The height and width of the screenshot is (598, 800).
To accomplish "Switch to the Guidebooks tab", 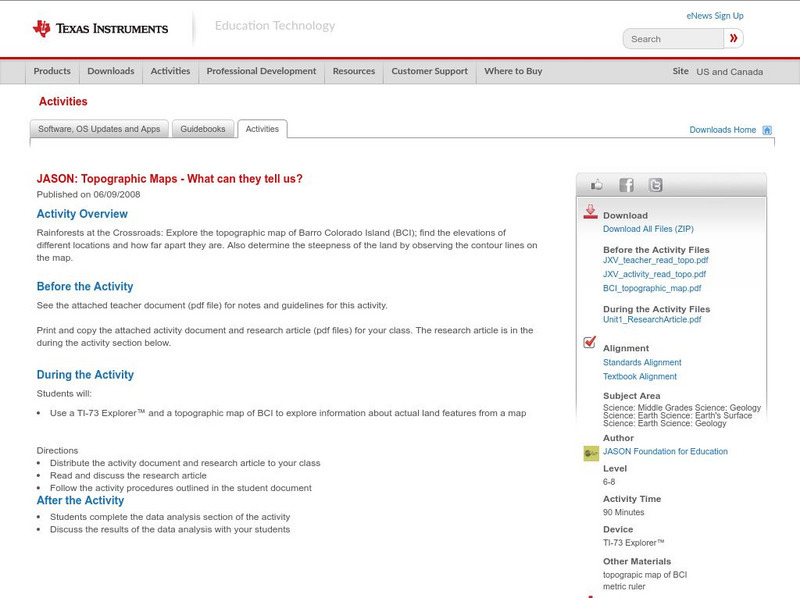I will coord(203,129).
